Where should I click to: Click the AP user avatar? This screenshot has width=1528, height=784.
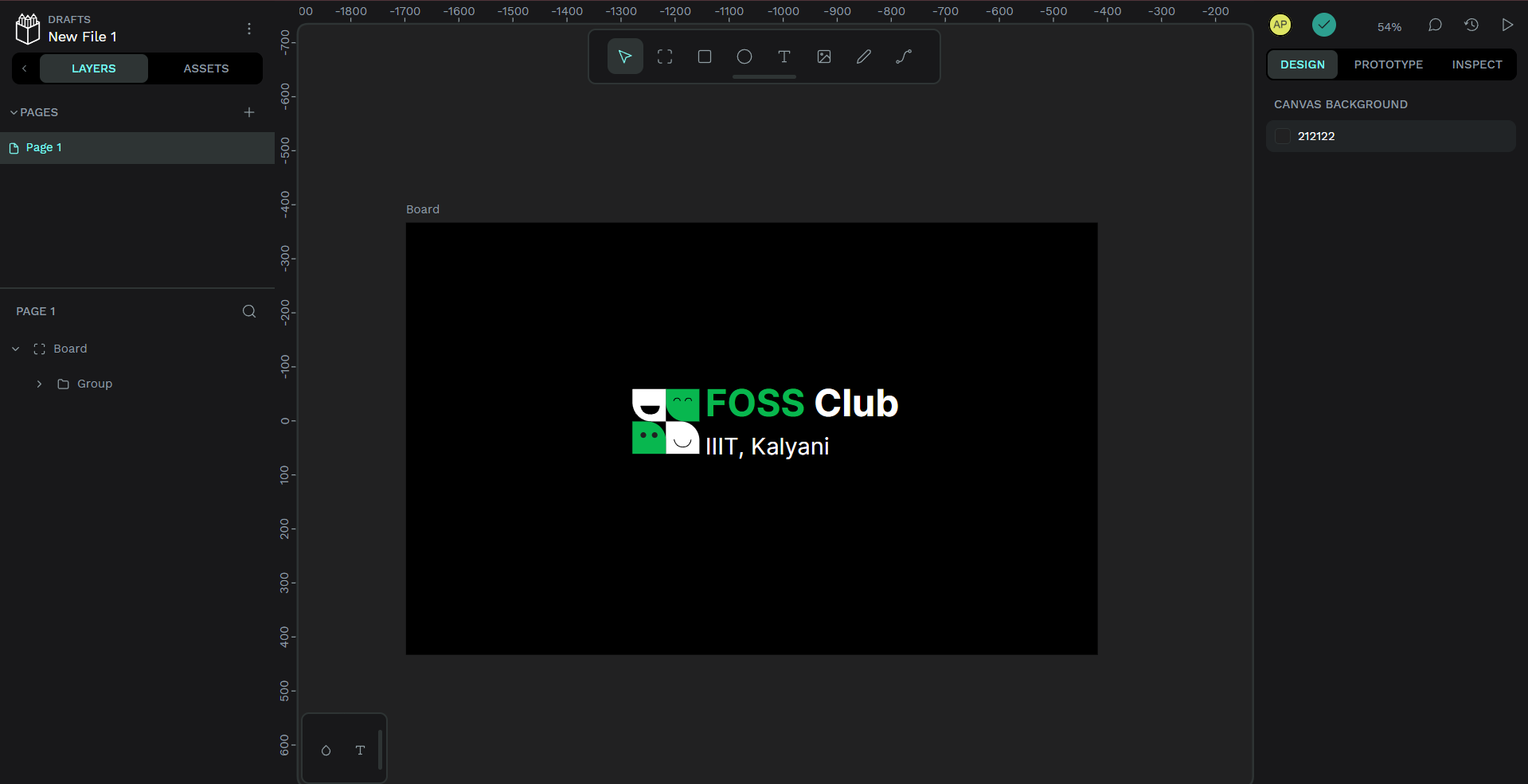coord(1280,25)
